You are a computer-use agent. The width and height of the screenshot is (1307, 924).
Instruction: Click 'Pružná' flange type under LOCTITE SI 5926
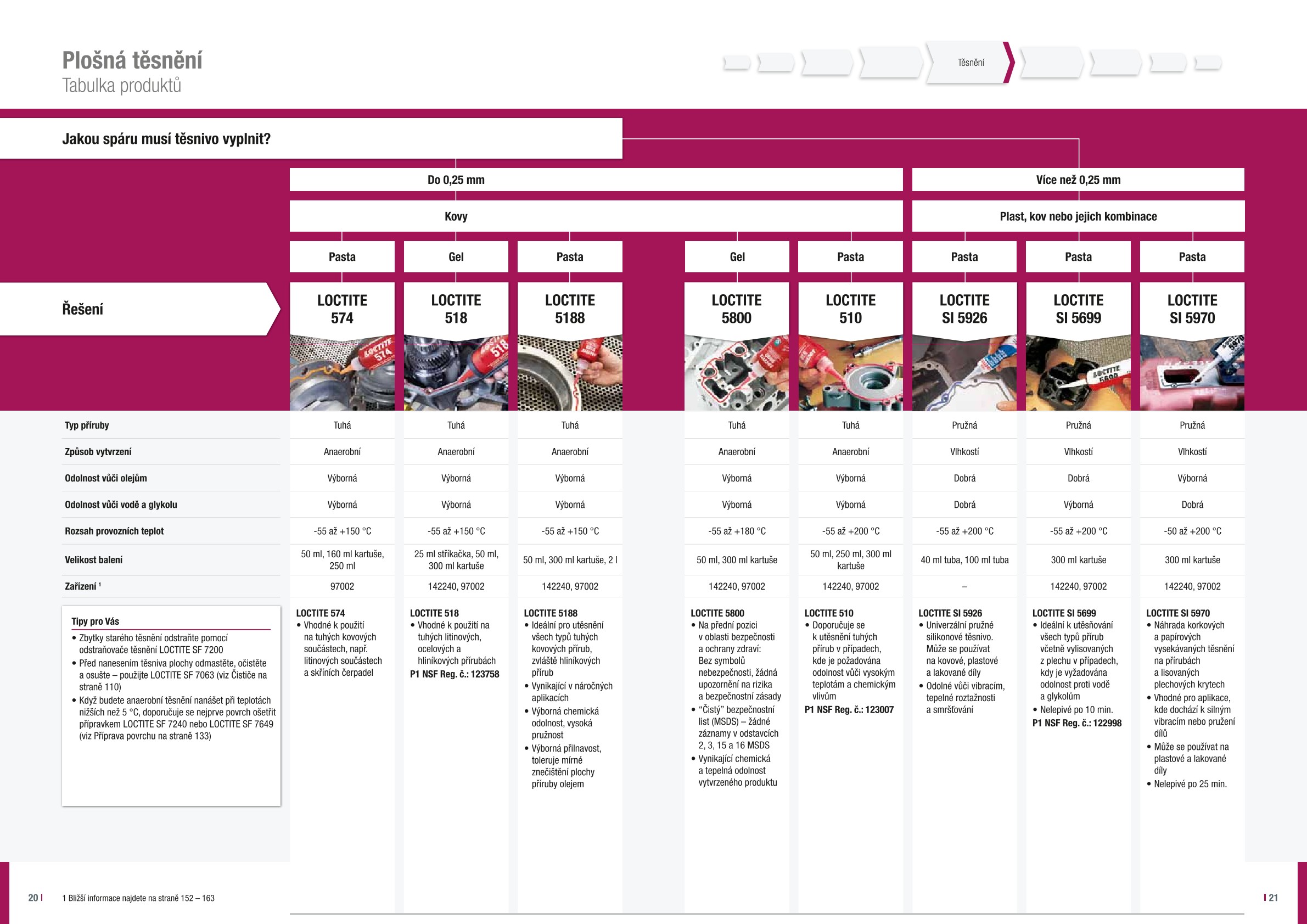pyautogui.click(x=964, y=425)
